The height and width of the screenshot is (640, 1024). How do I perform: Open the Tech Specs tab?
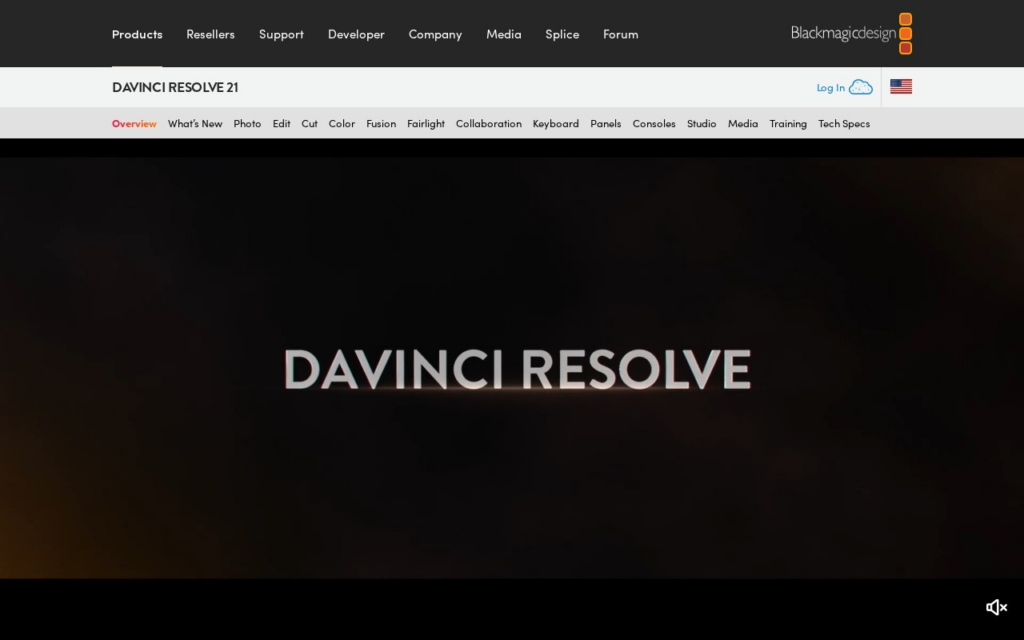pyautogui.click(x=844, y=123)
